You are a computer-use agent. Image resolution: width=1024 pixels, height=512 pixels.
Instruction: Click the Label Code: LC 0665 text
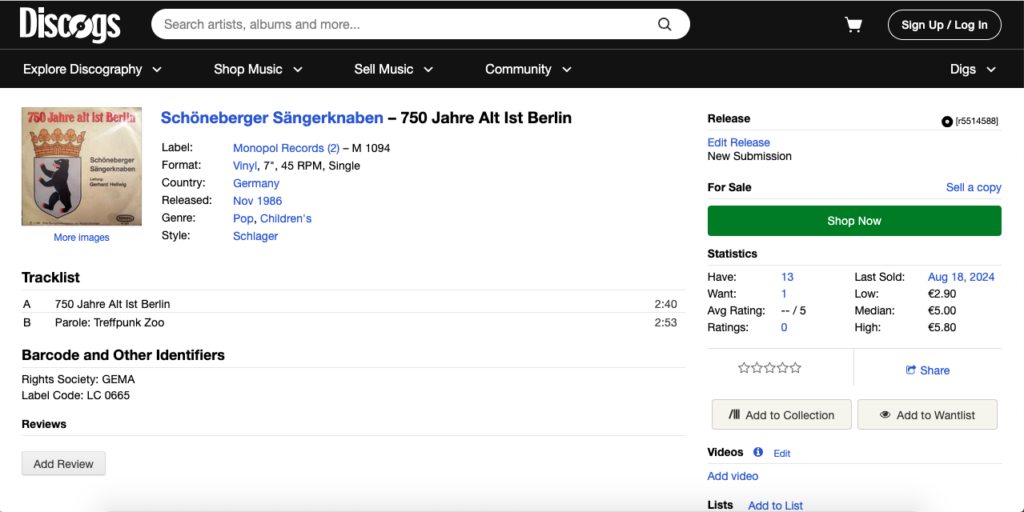[x=76, y=395]
